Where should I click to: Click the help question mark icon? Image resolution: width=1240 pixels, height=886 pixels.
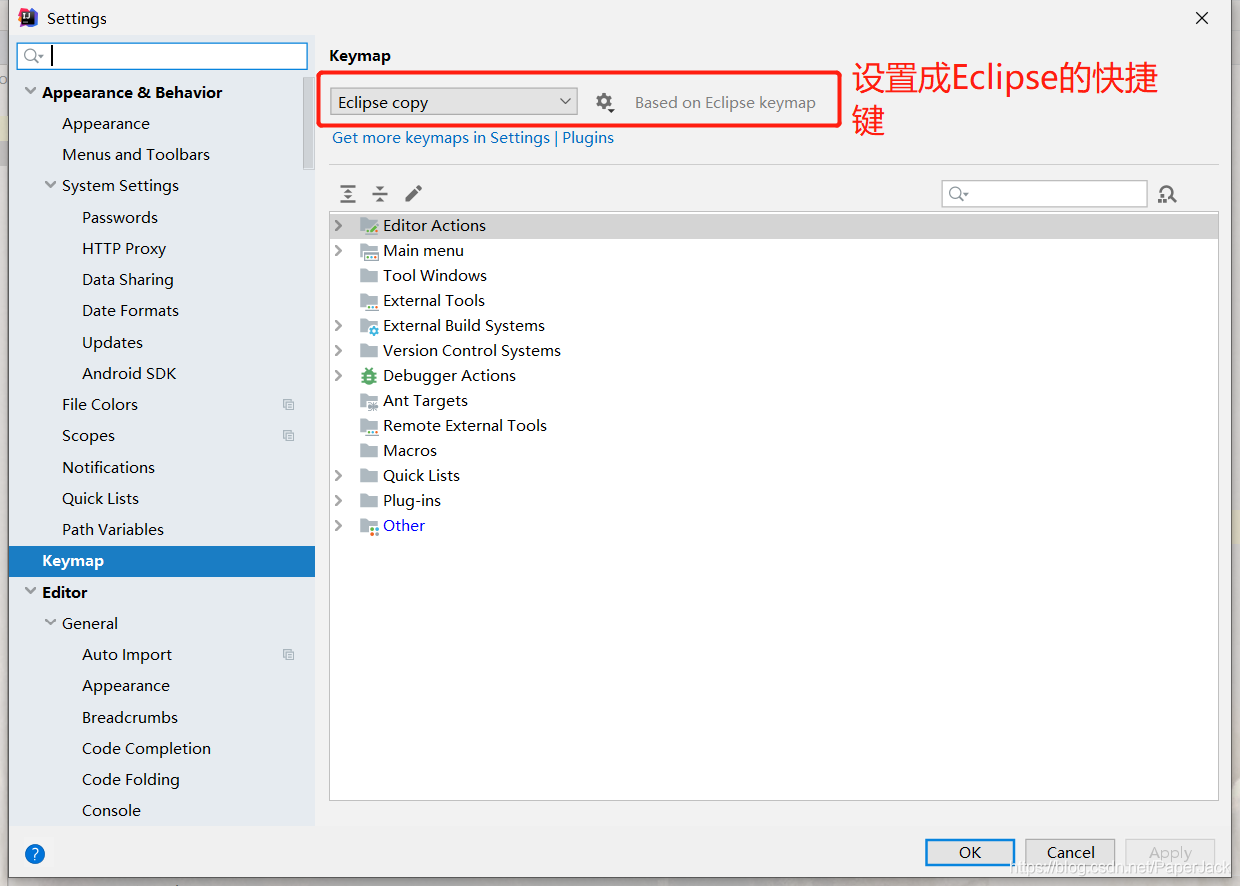[x=35, y=853]
